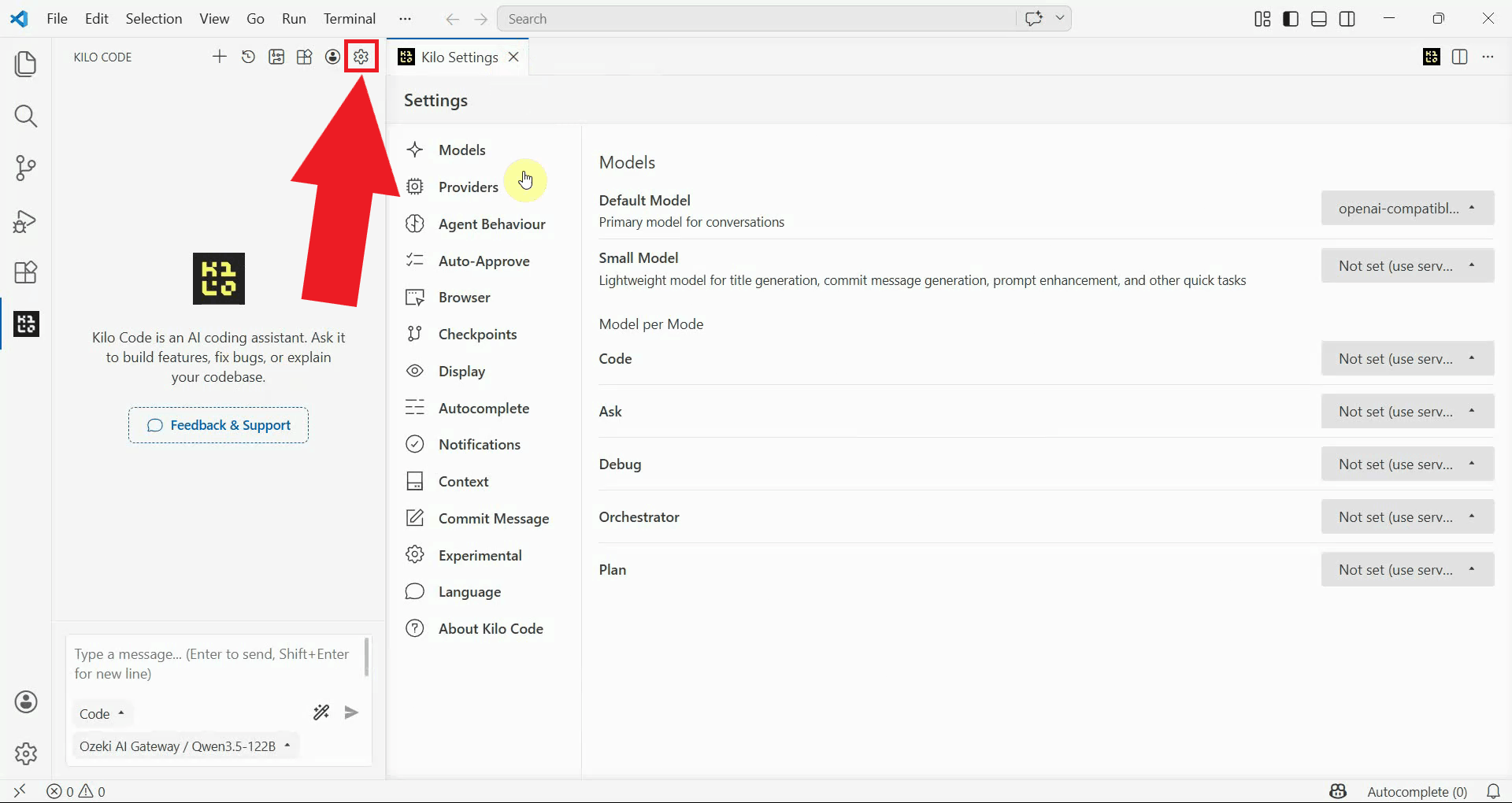Click the Kilo Code agent manager icon

click(276, 57)
